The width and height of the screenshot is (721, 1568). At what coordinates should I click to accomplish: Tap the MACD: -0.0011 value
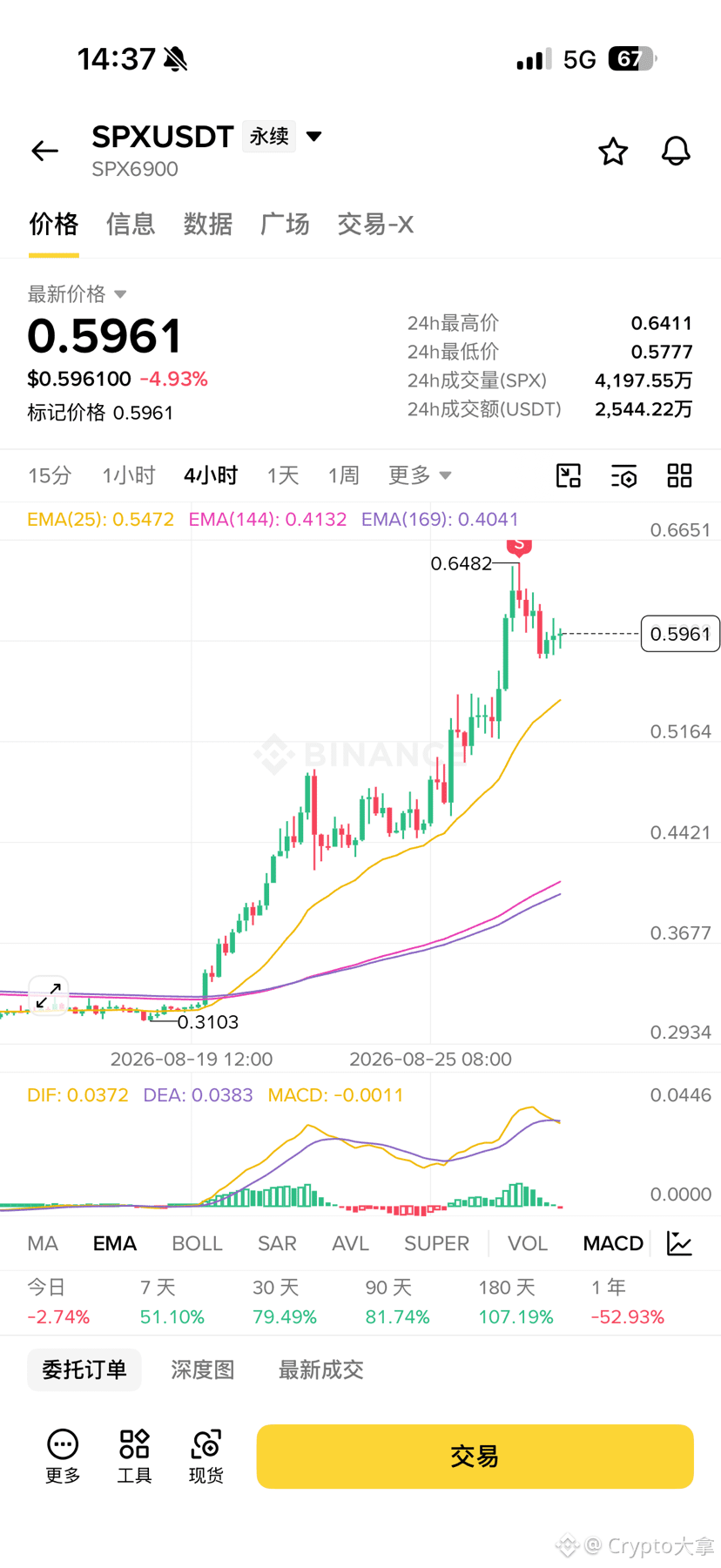pos(336,1095)
